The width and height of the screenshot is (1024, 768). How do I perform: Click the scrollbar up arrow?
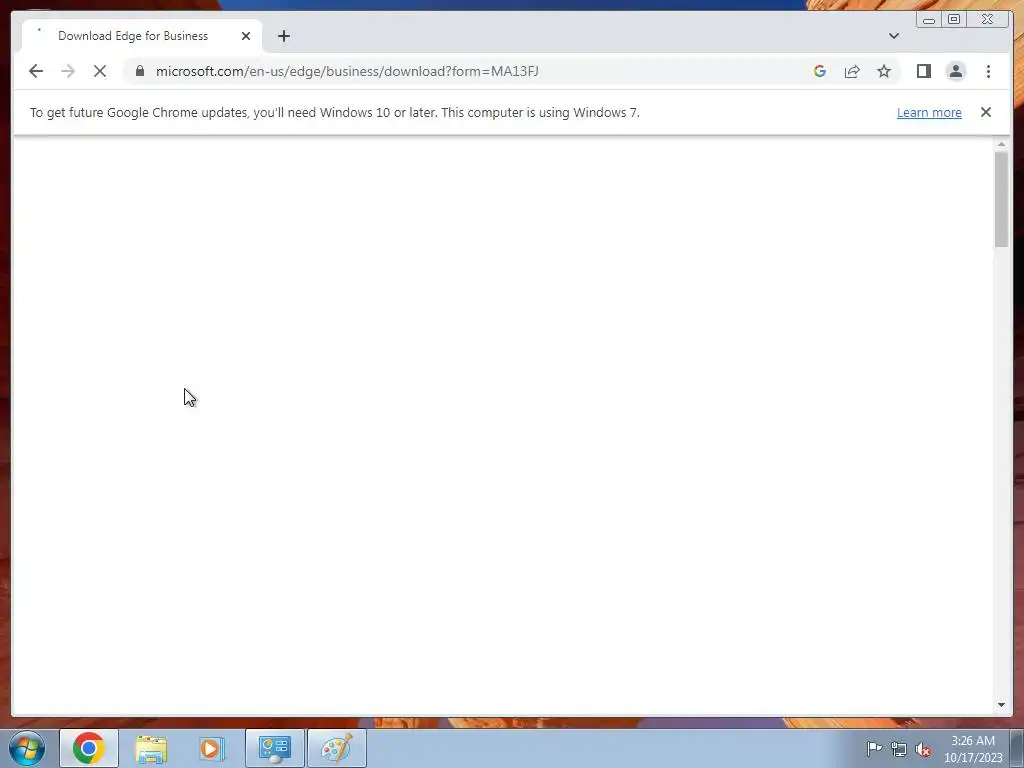(1001, 144)
